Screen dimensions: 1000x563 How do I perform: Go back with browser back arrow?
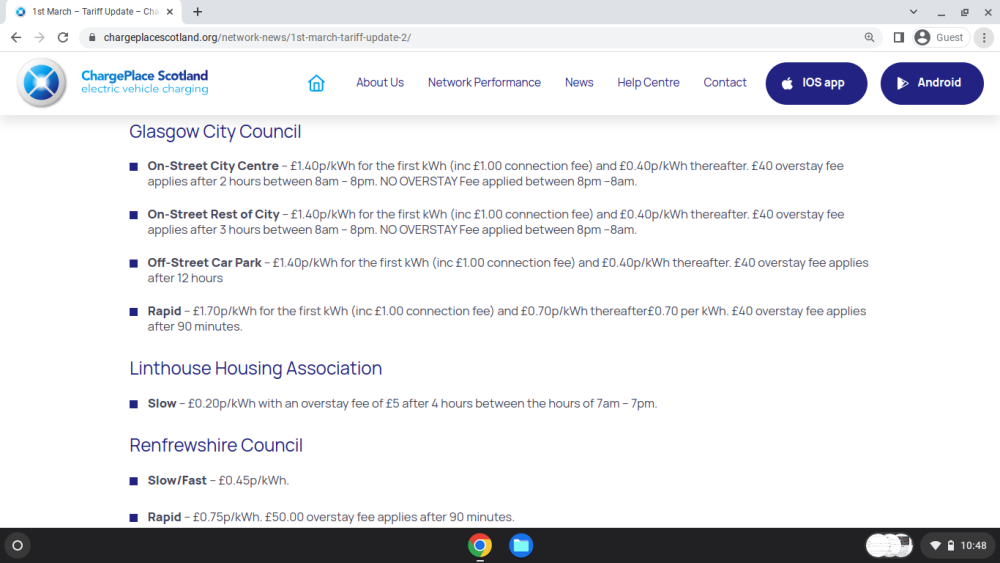coord(16,38)
